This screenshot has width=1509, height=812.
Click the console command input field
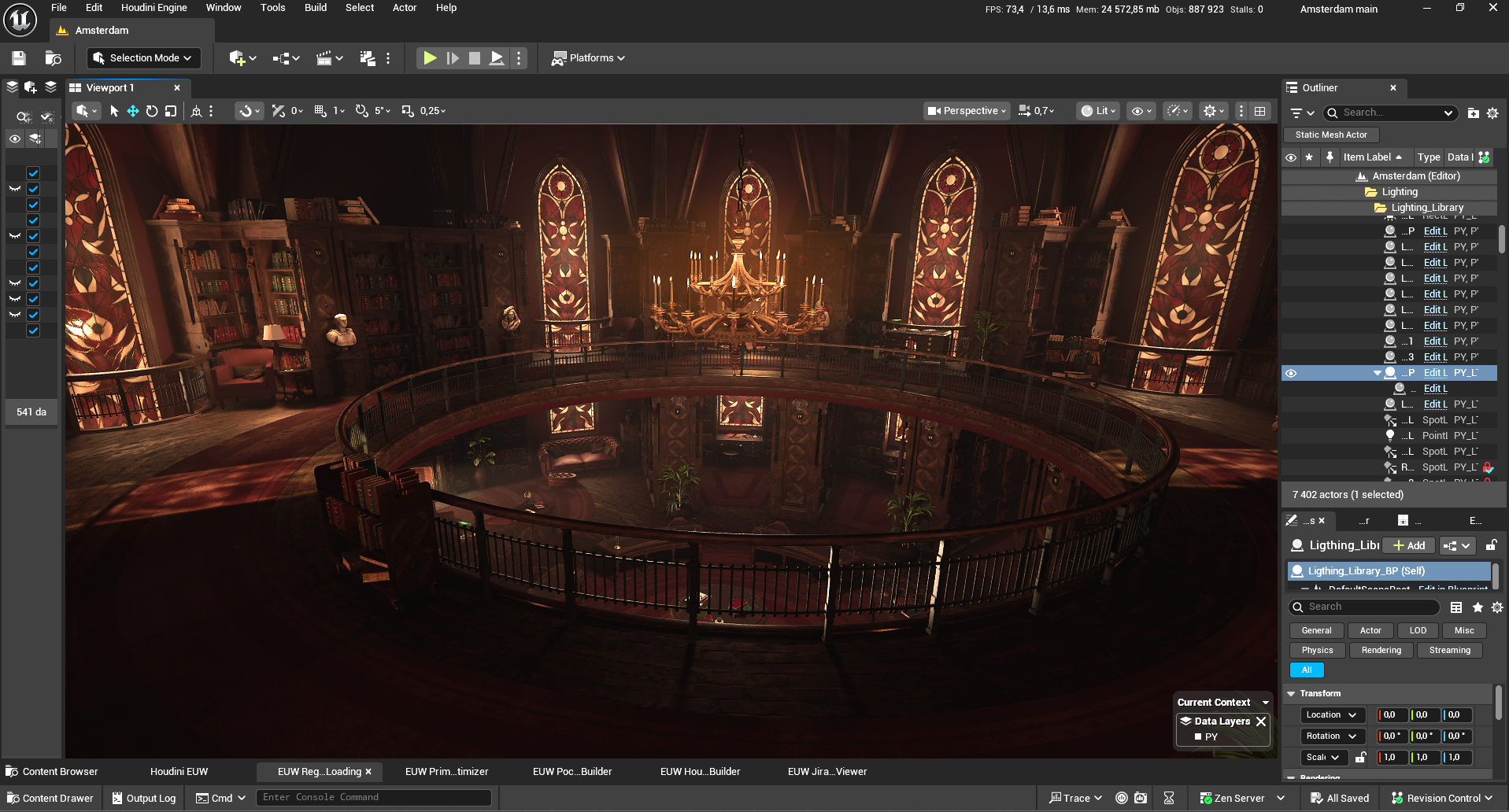tap(374, 798)
